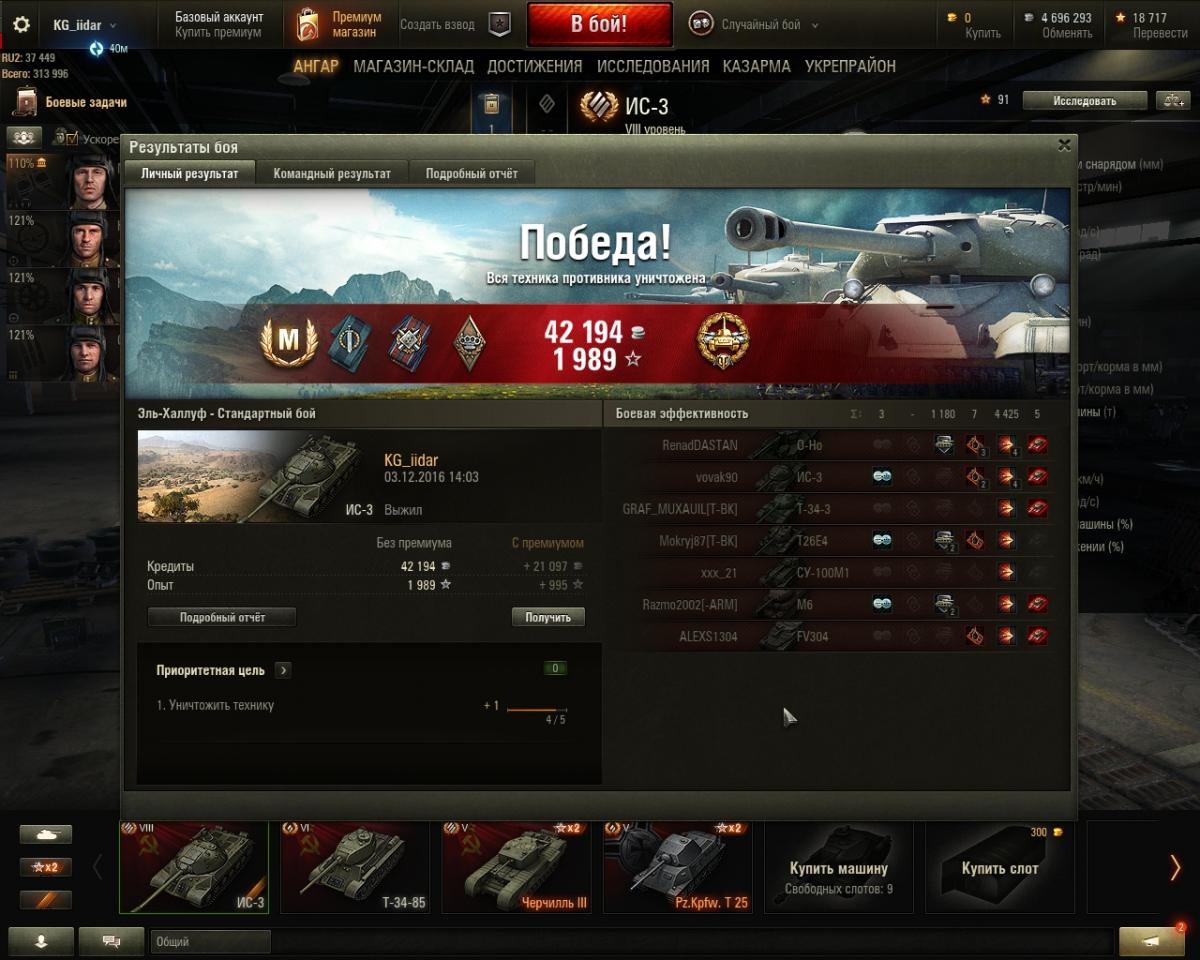Click the platoon creation star icon
Image resolution: width=1200 pixels, height=960 pixels.
(x=499, y=25)
